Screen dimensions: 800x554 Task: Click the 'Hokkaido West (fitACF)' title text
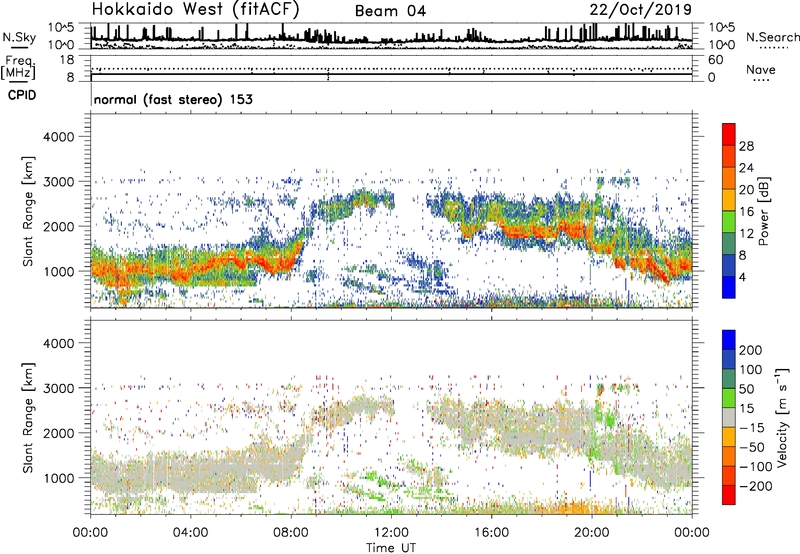(195, 9)
